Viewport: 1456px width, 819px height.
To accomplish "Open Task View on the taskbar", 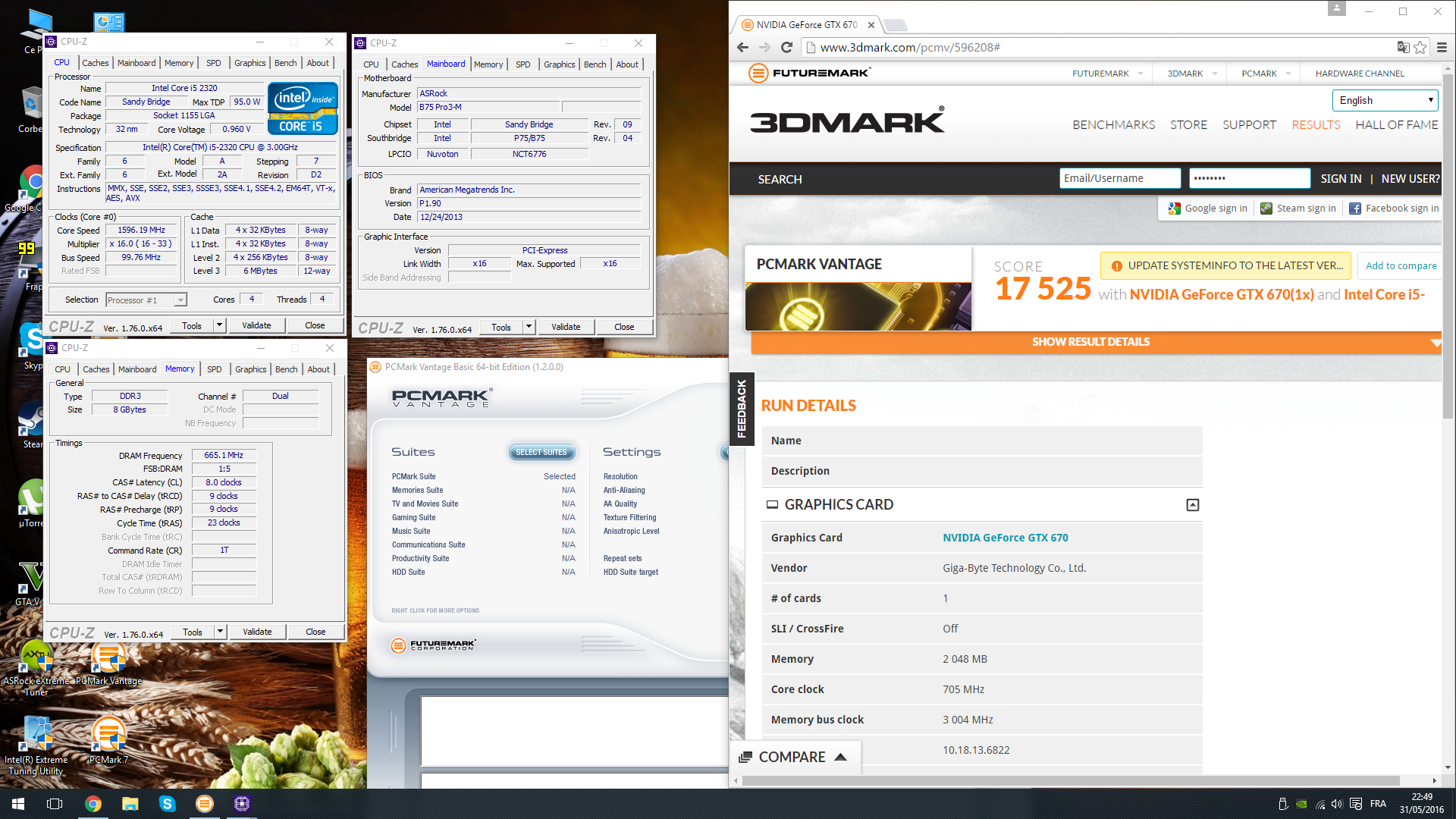I will pos(55,804).
